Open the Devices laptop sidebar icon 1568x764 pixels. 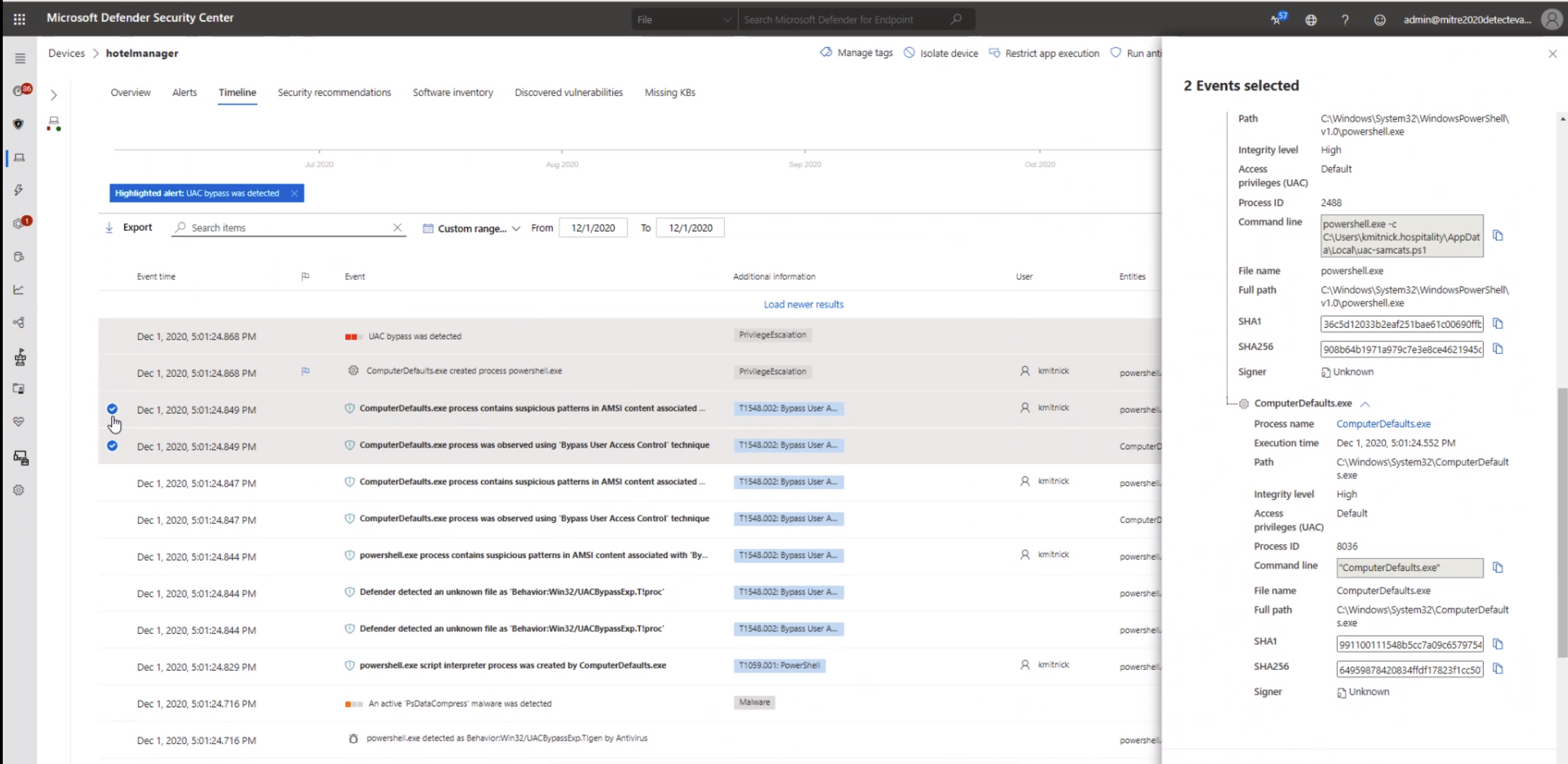tap(19, 158)
